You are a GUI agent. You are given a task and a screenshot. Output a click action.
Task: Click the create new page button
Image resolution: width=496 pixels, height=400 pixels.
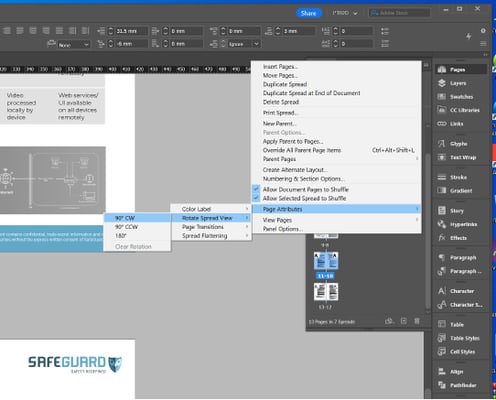[404, 321]
